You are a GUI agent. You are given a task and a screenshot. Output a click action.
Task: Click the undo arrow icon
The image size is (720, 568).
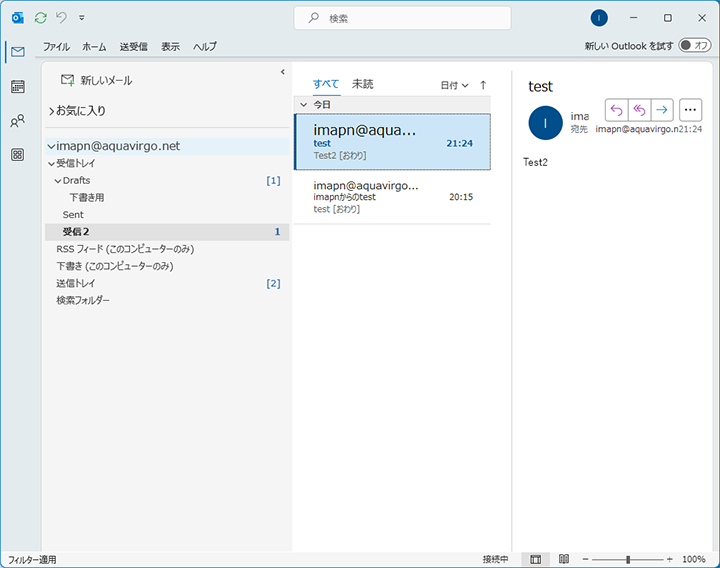tap(61, 18)
